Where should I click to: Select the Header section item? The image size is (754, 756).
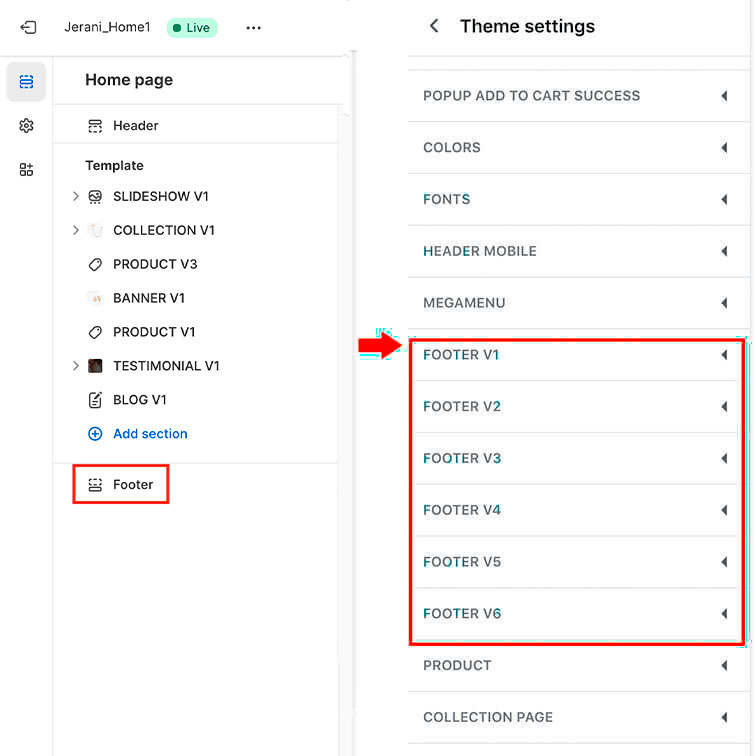point(195,126)
